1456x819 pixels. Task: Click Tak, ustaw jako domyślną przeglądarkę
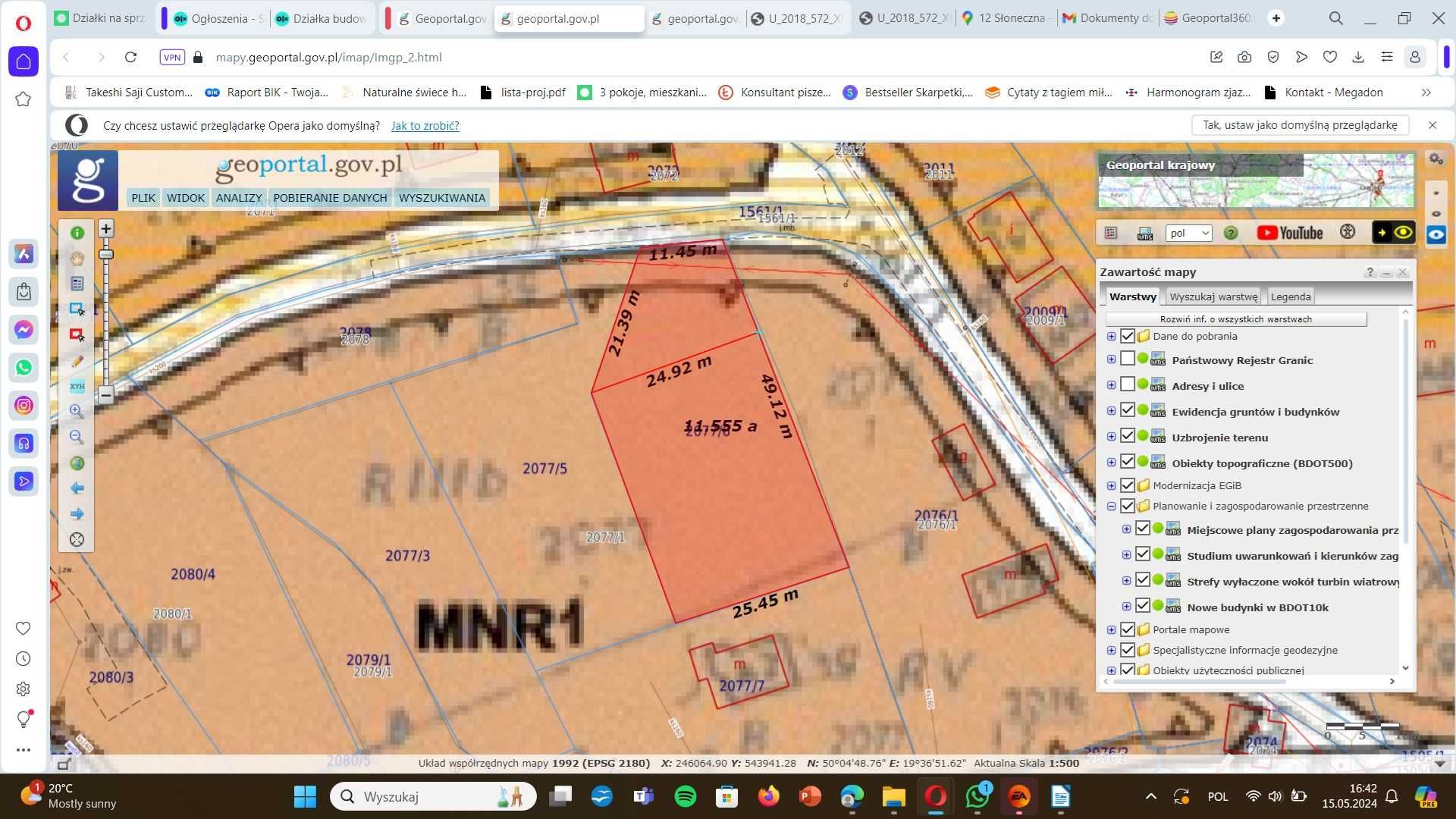[x=1300, y=125]
